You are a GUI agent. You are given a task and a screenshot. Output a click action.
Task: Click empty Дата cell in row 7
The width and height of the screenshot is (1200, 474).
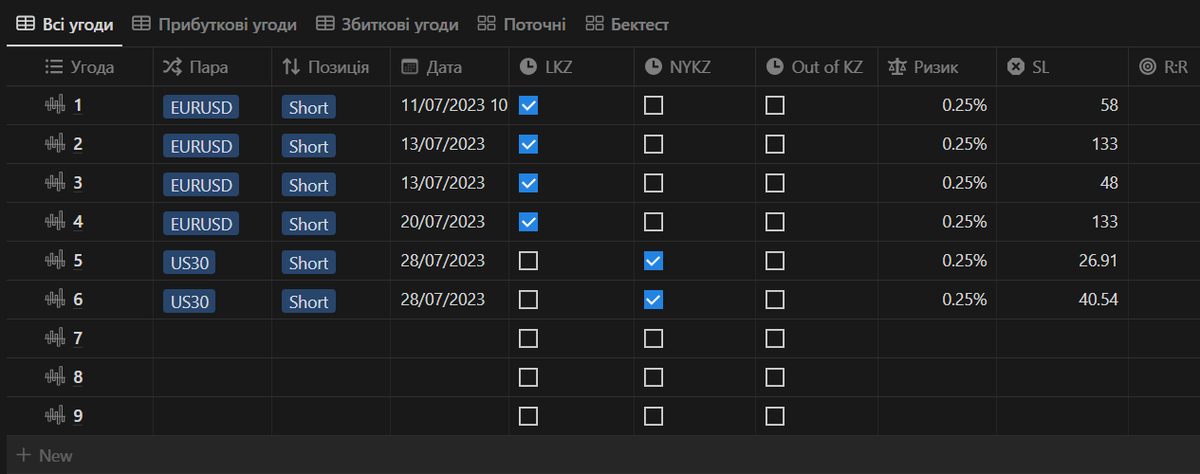click(449, 338)
